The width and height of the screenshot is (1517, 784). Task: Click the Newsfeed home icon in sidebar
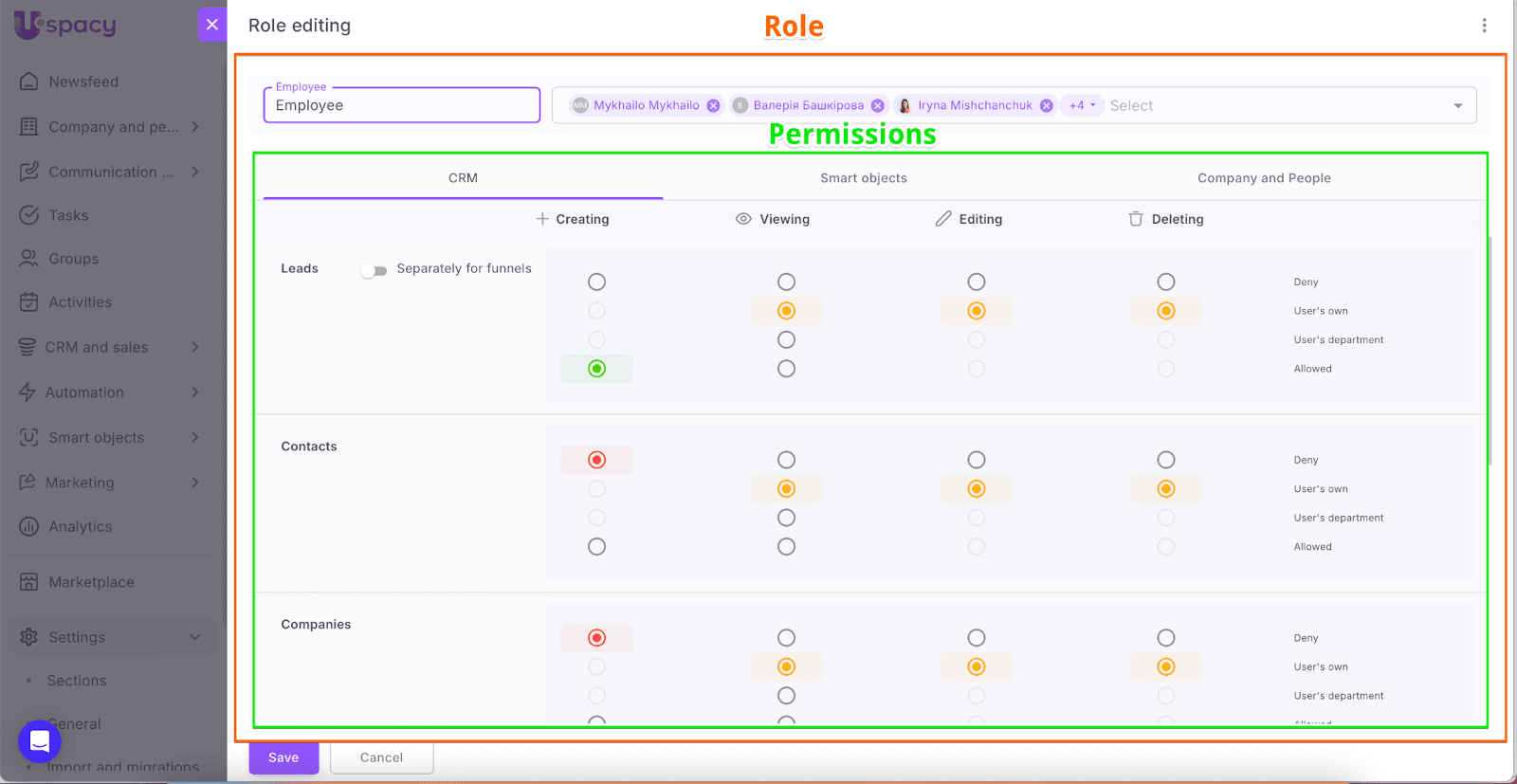click(29, 82)
